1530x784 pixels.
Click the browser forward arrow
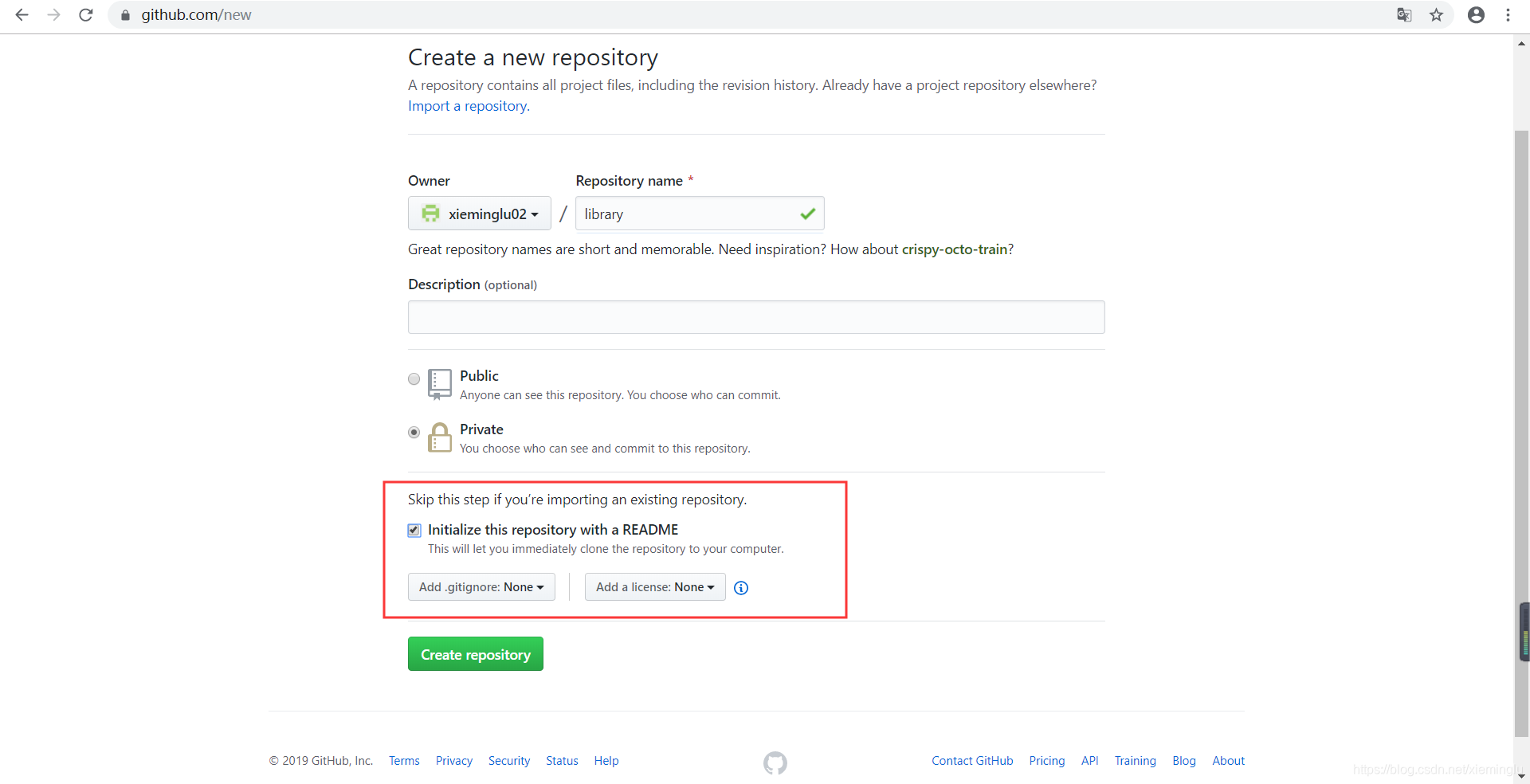pos(53,15)
